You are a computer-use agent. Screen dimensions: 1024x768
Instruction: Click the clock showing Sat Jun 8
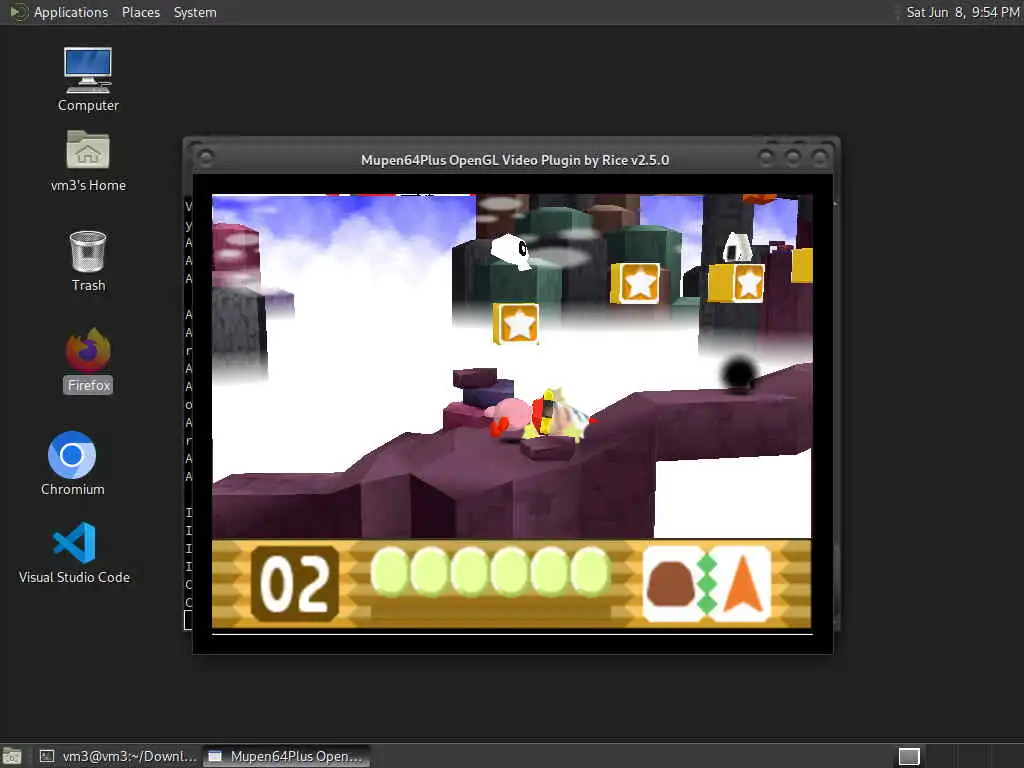[x=963, y=12]
